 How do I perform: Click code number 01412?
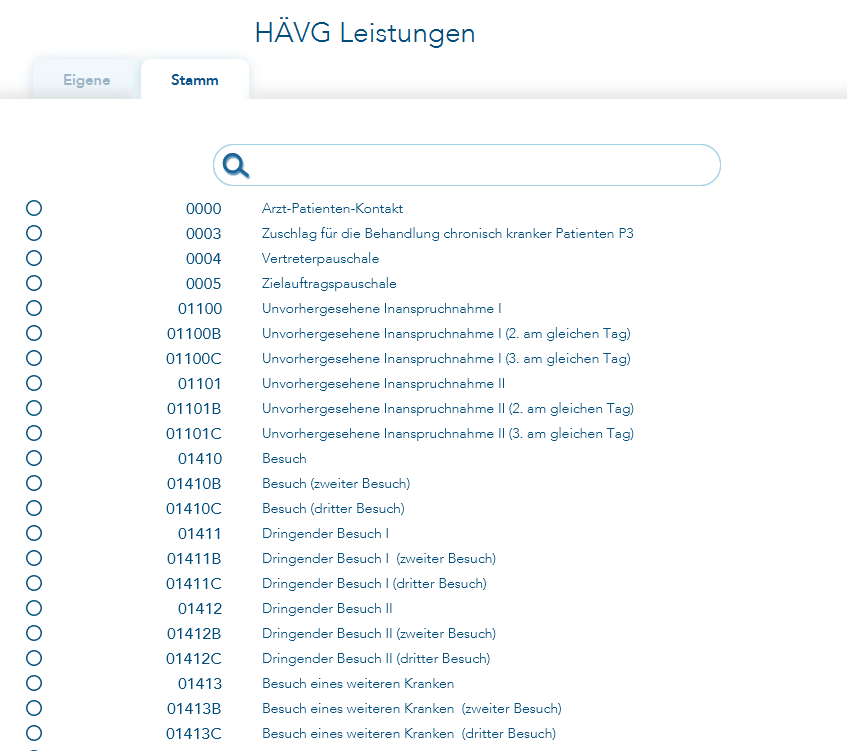(x=200, y=609)
